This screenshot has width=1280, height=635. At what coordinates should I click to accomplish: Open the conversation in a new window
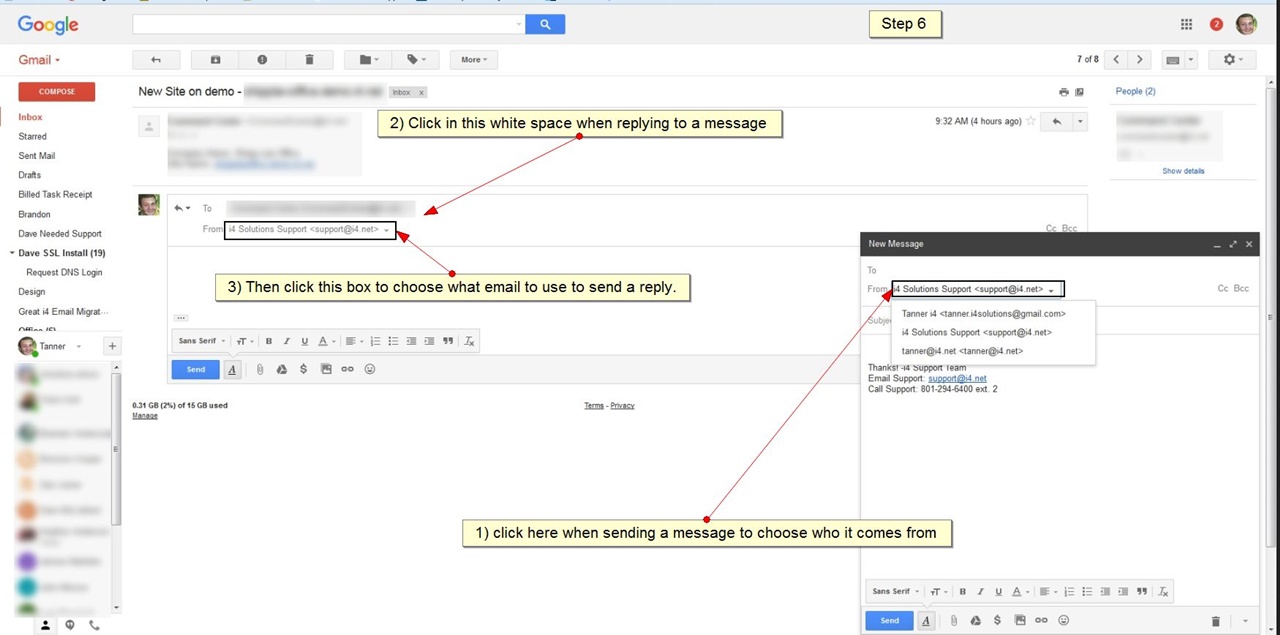[x=1079, y=92]
